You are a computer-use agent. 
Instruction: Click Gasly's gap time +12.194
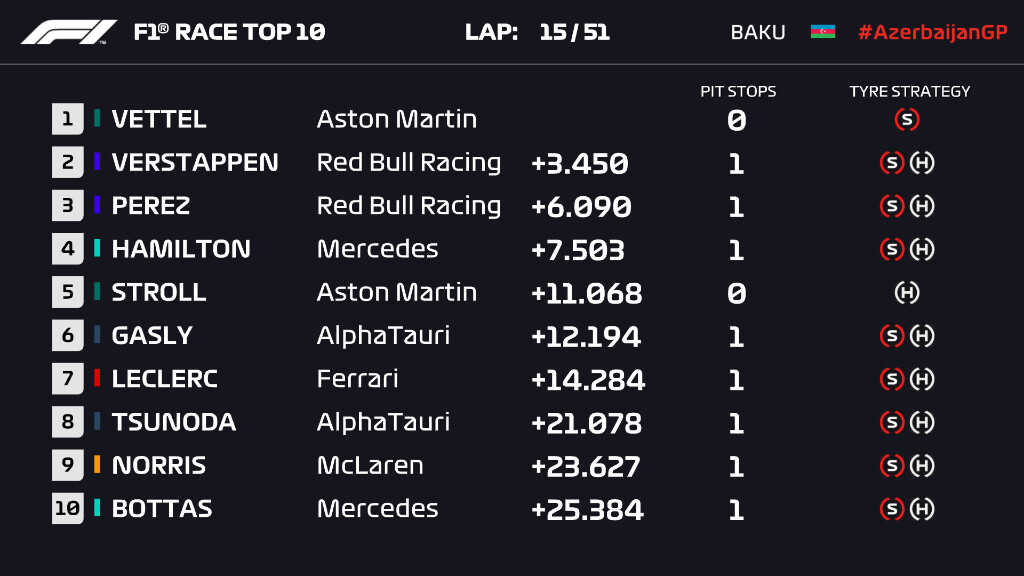585,337
